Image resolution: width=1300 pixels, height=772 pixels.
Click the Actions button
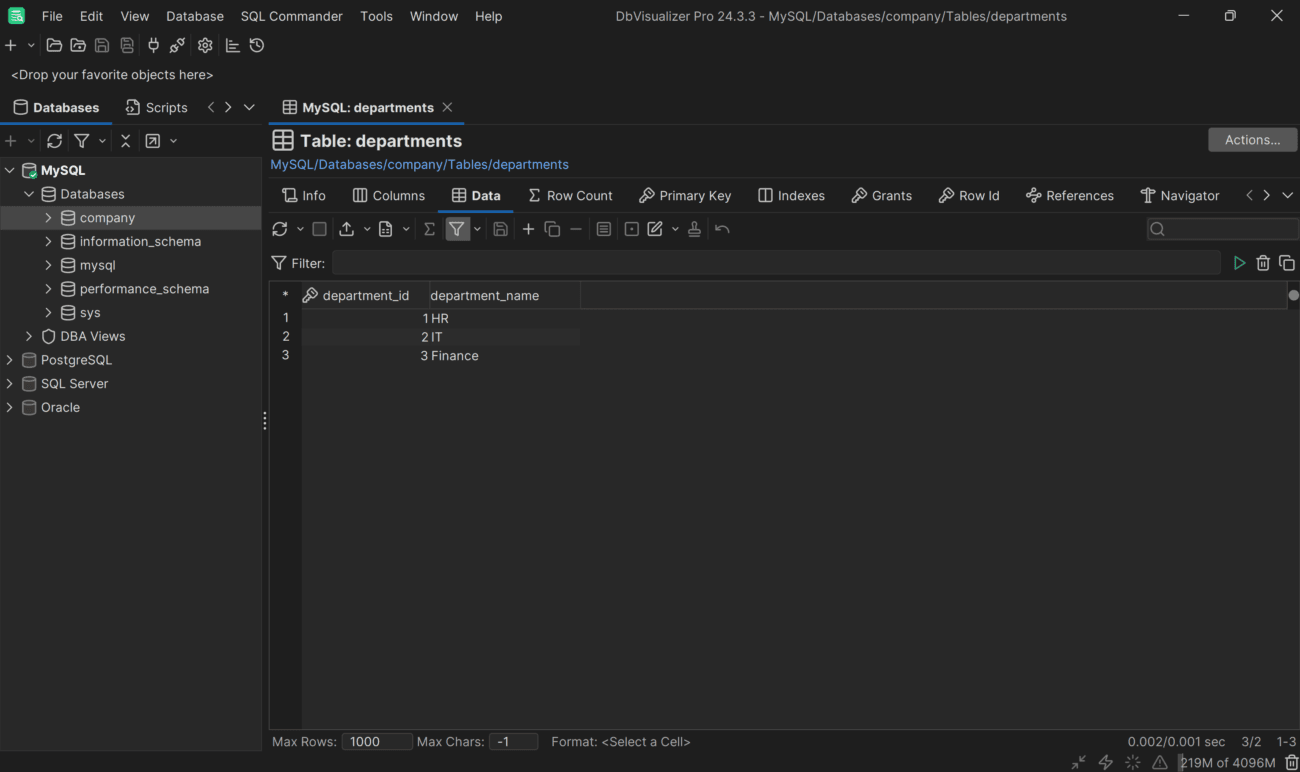pos(1252,139)
